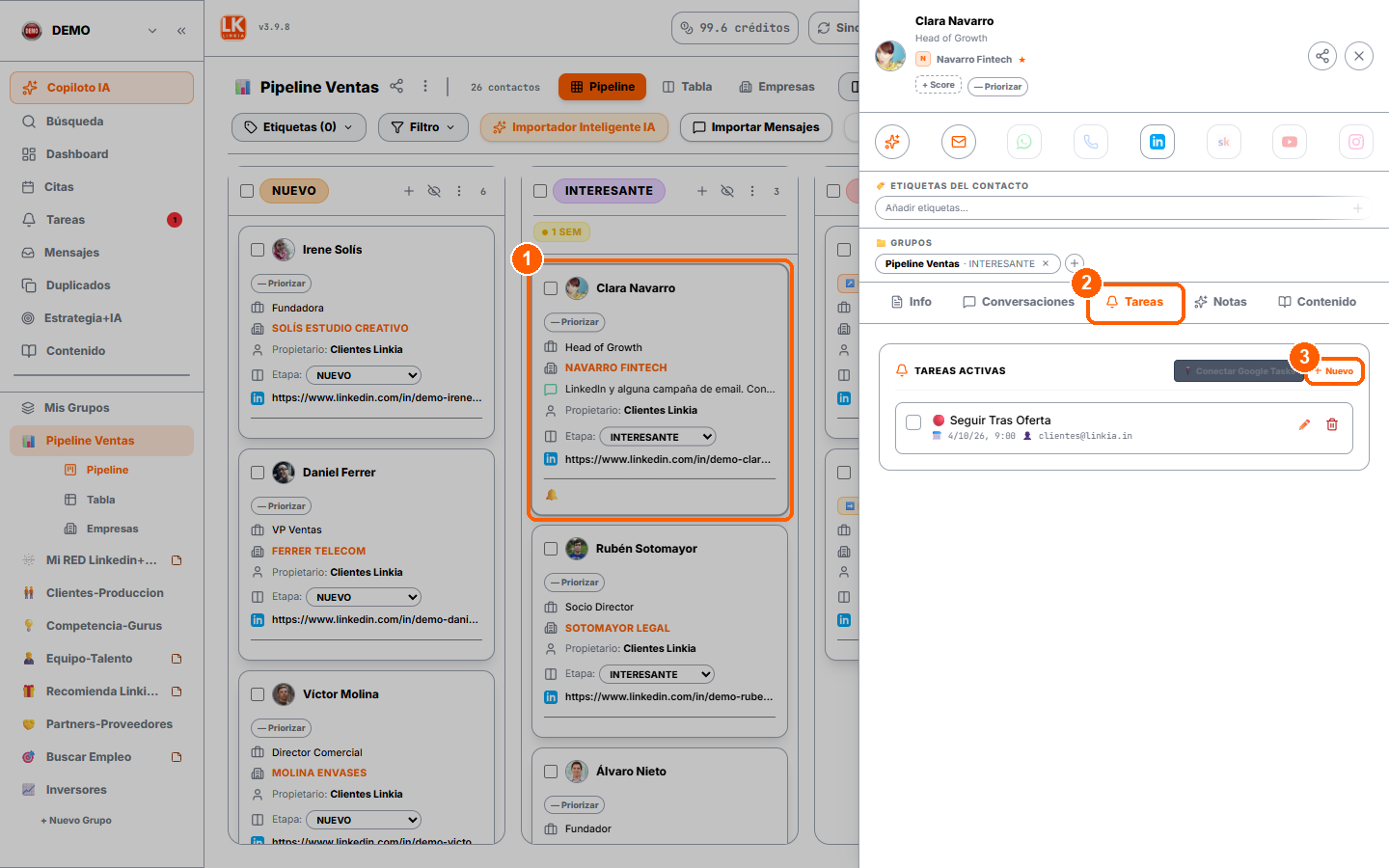The height and width of the screenshot is (868, 1389).
Task: Edit the Seguir Tras Oferta task with pencil
Action: click(1304, 424)
